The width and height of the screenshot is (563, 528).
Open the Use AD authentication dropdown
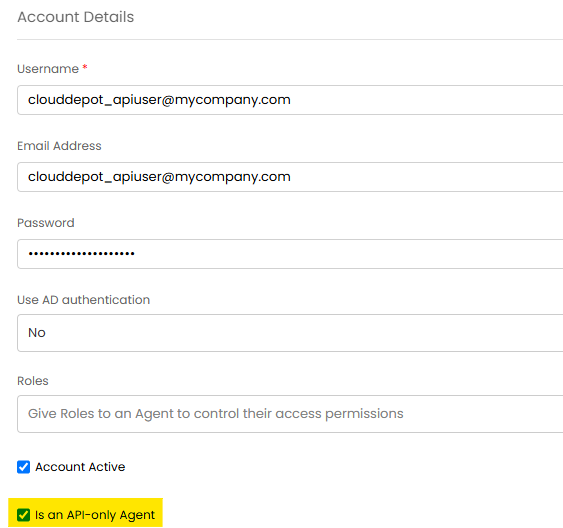(x=290, y=333)
